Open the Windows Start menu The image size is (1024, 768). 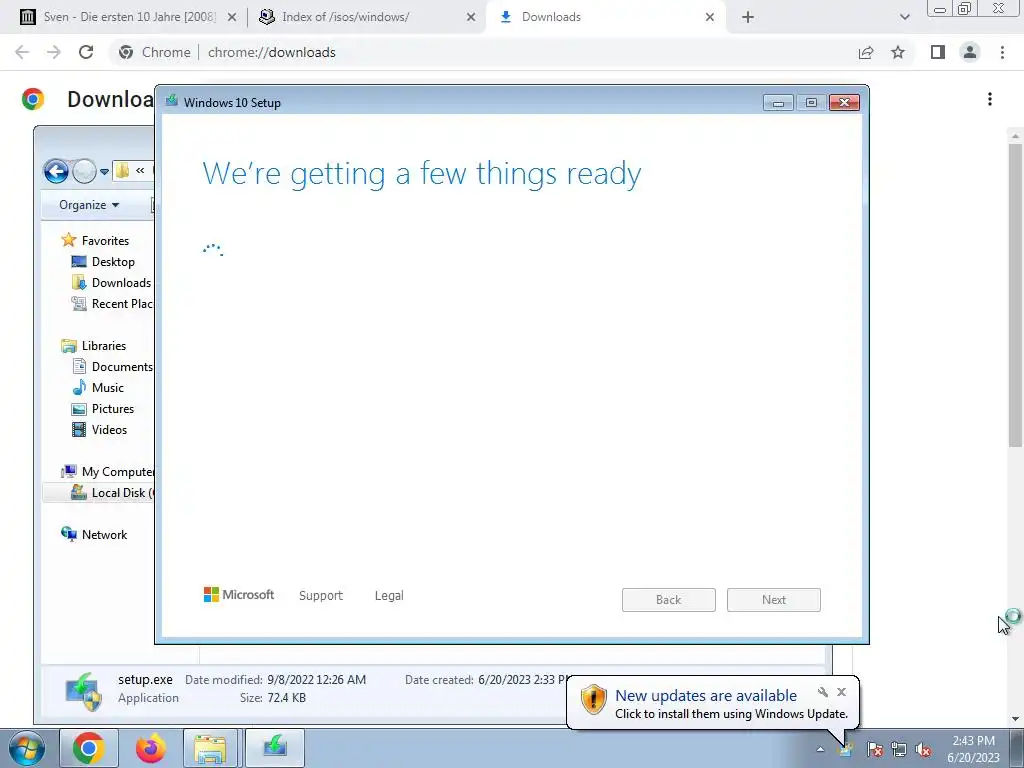27,748
